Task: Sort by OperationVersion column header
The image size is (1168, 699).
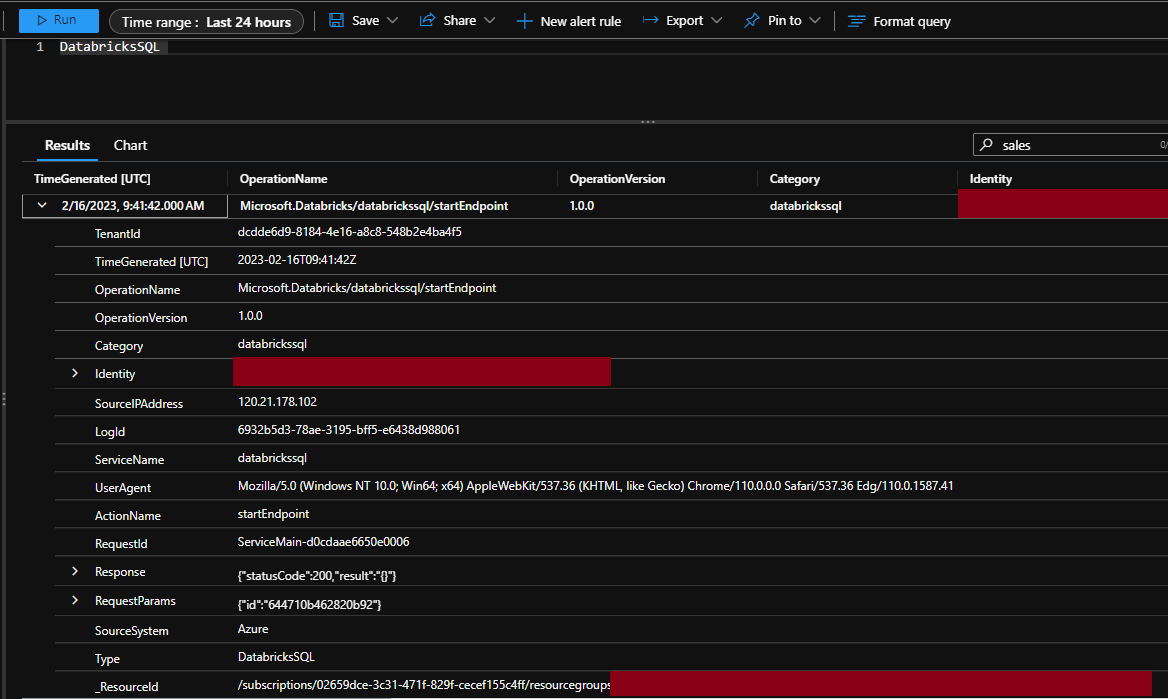Action: pyautogui.click(x=618, y=179)
